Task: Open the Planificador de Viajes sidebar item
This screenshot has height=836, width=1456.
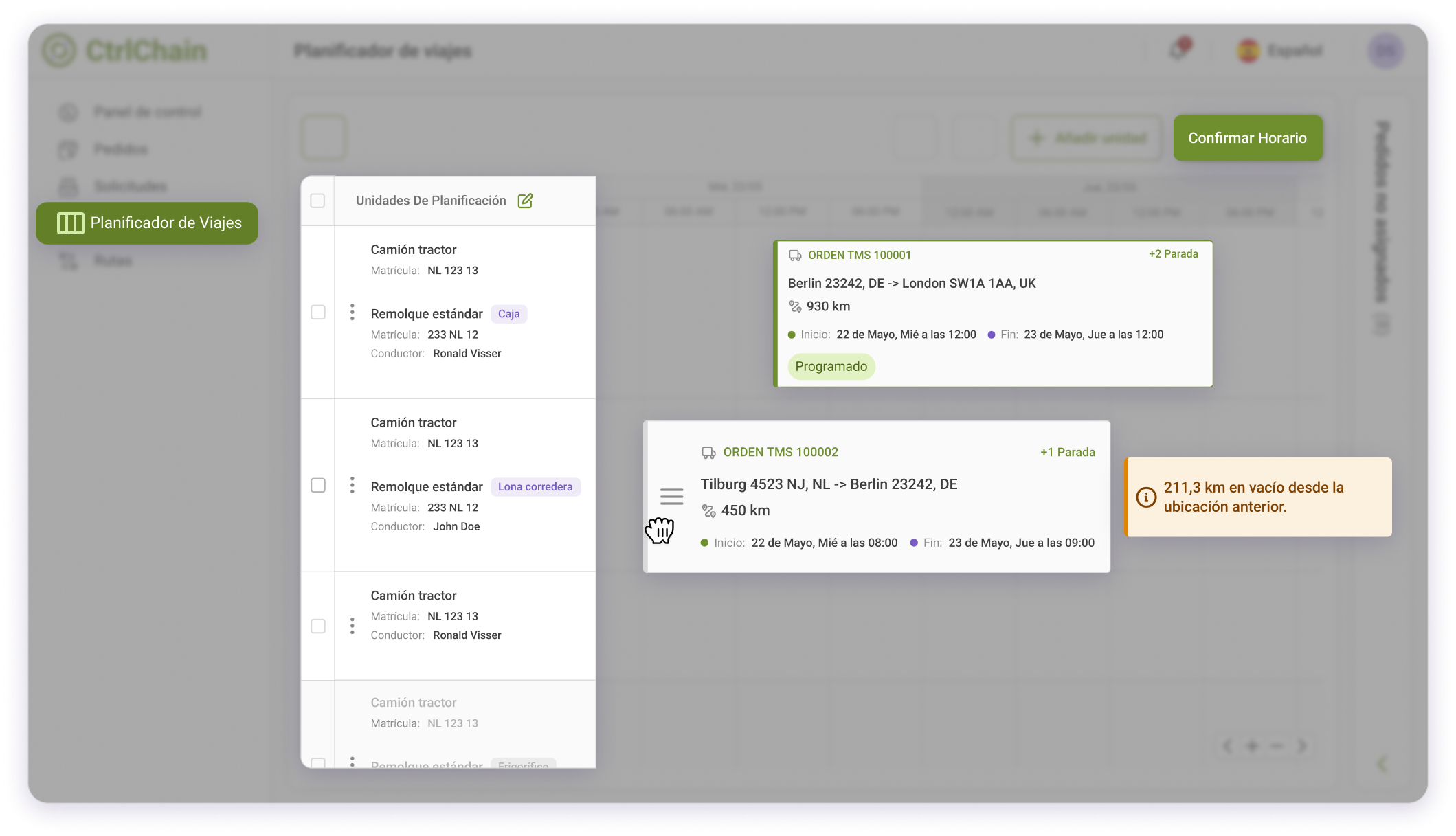Action: coord(147,223)
